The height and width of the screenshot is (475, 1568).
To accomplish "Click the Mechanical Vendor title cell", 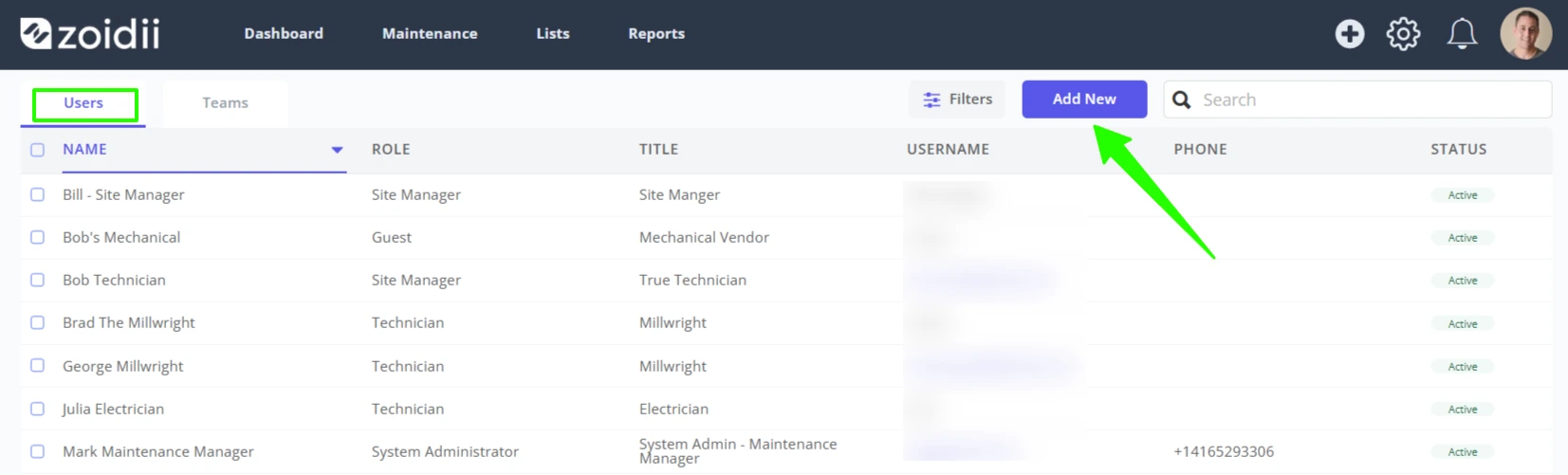I will [x=704, y=237].
